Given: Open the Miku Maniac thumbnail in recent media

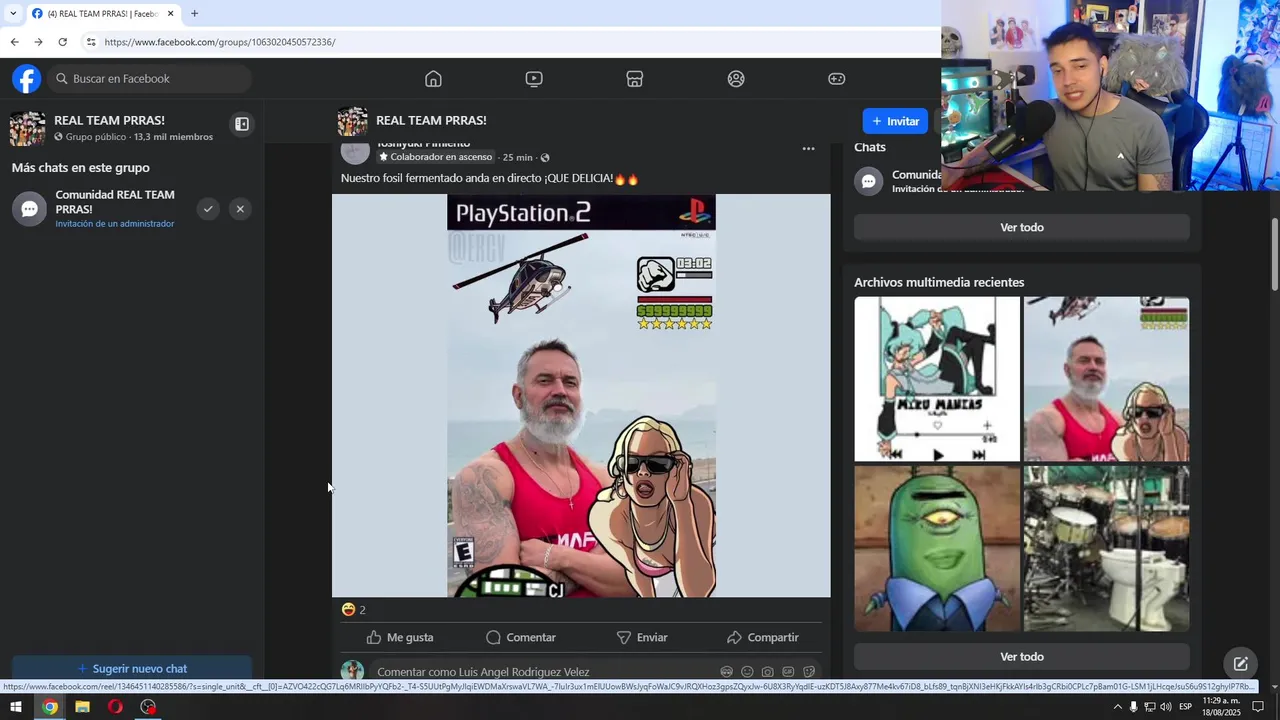Looking at the screenshot, I should [937, 379].
